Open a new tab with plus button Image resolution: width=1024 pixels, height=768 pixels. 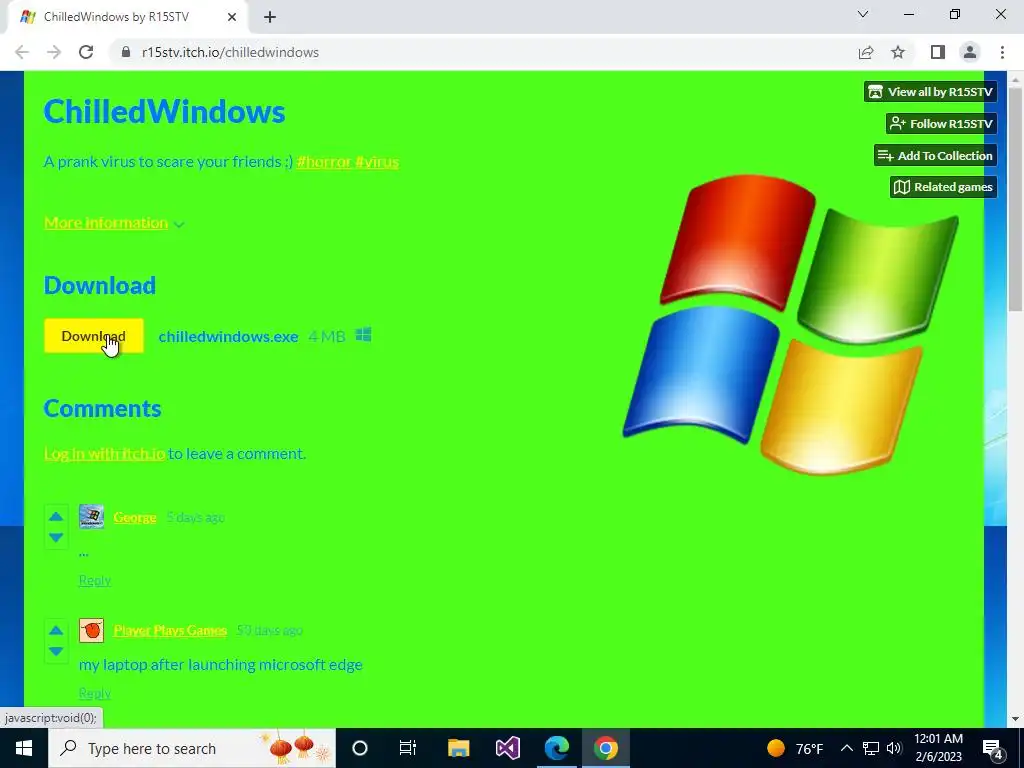[270, 18]
